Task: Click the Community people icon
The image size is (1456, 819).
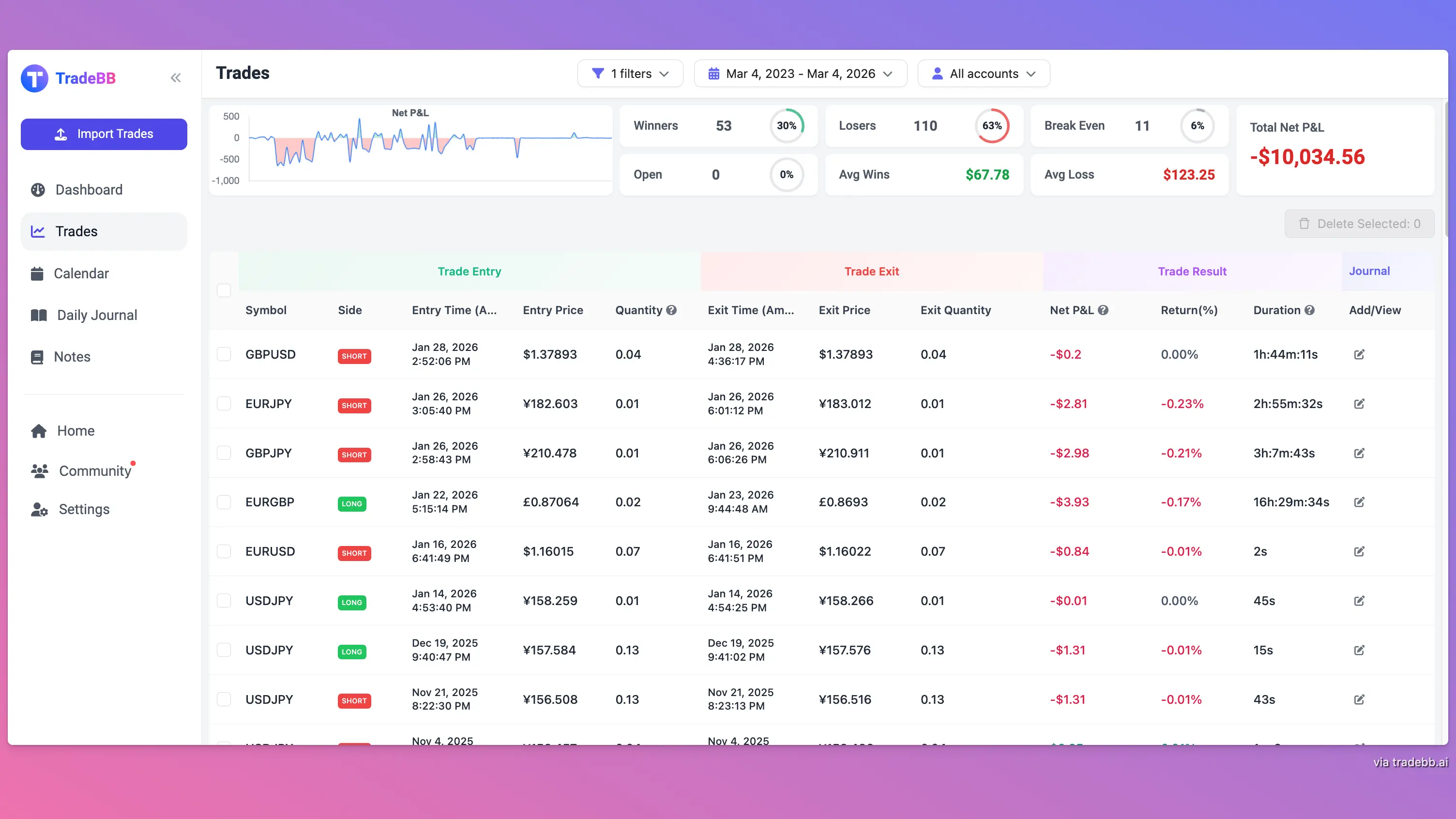Action: coord(39,471)
